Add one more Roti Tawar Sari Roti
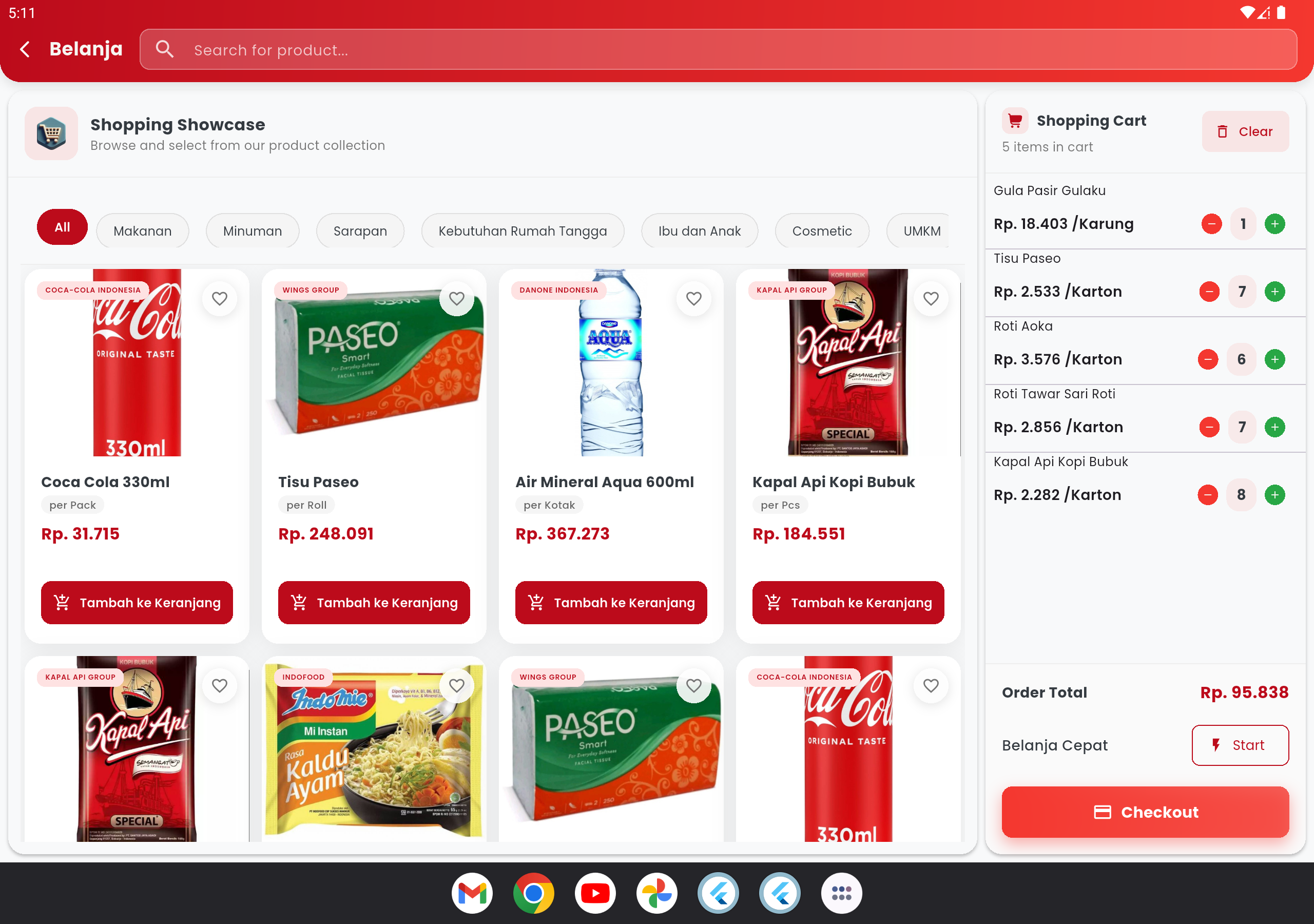The width and height of the screenshot is (1314, 924). click(1274, 427)
